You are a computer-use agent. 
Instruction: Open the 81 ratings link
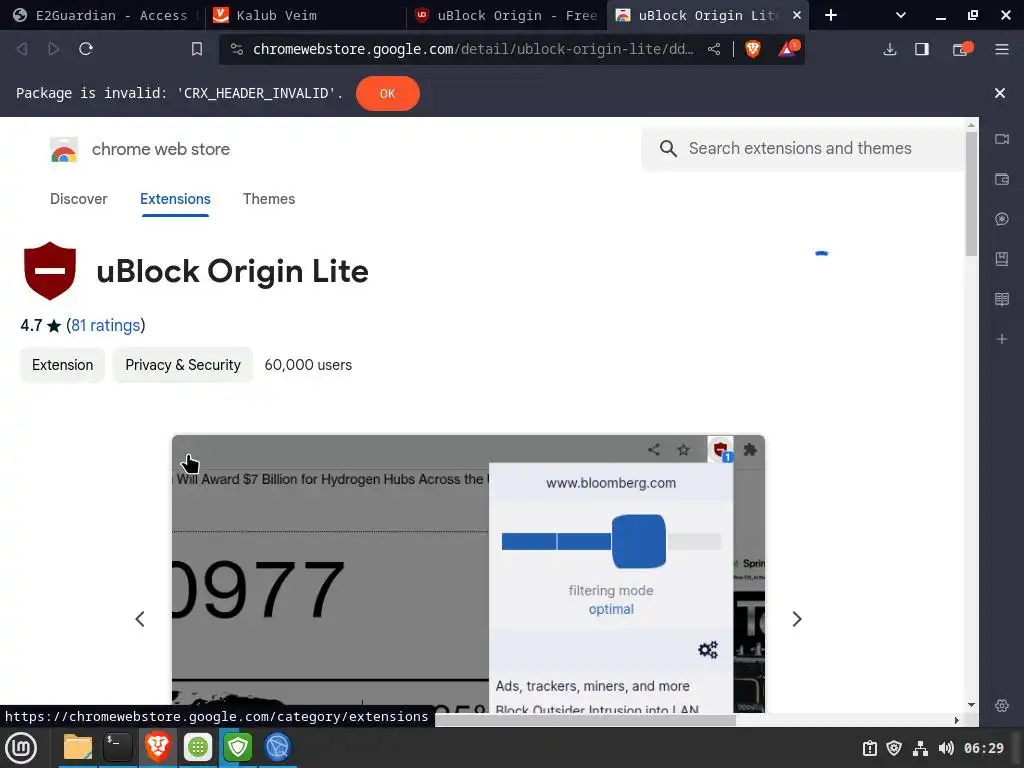tap(106, 325)
